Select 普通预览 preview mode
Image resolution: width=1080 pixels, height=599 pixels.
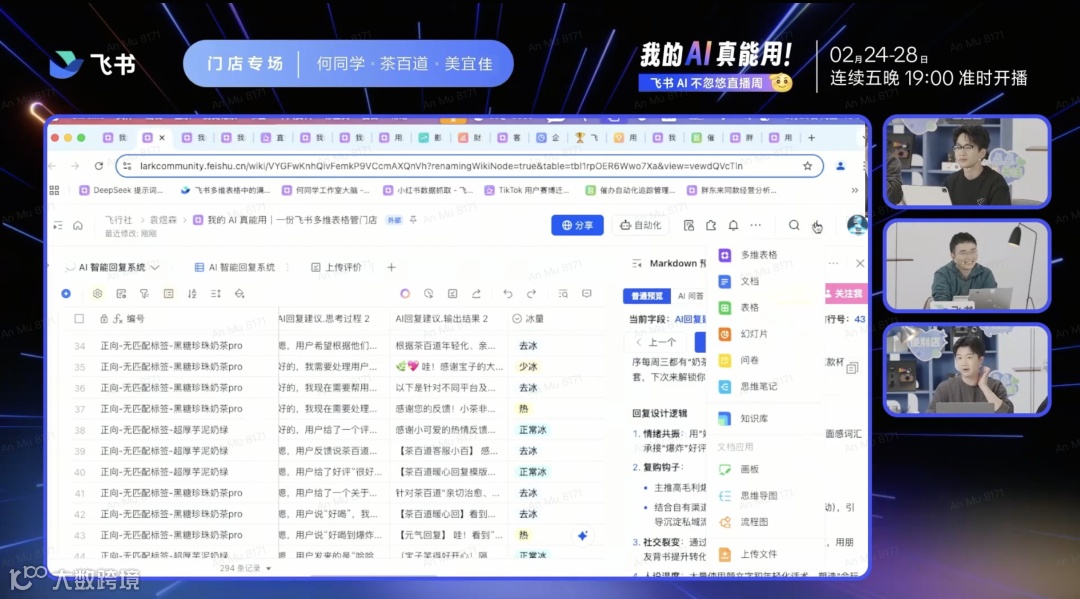click(x=647, y=296)
